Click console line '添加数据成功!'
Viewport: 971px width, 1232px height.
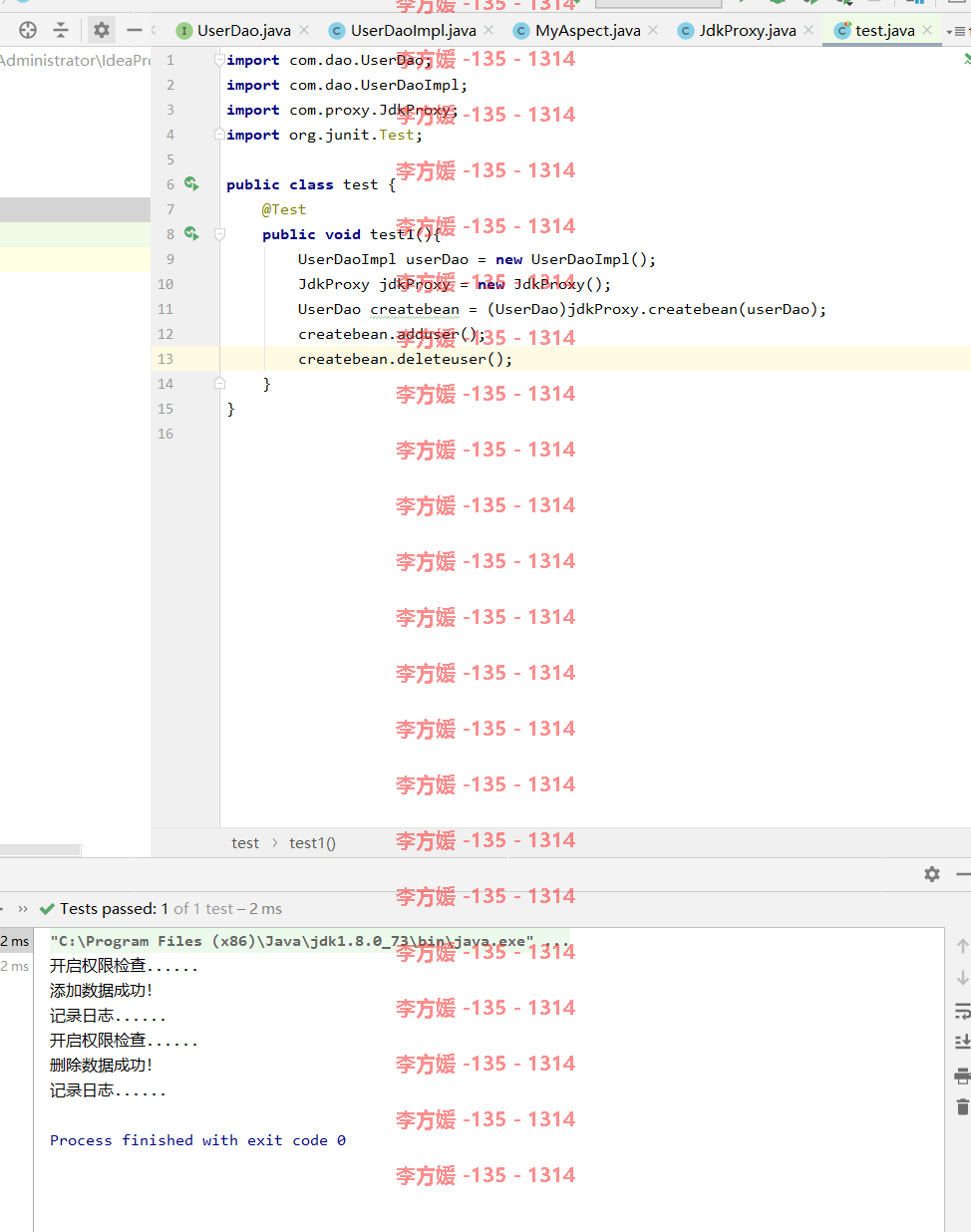click(x=101, y=991)
